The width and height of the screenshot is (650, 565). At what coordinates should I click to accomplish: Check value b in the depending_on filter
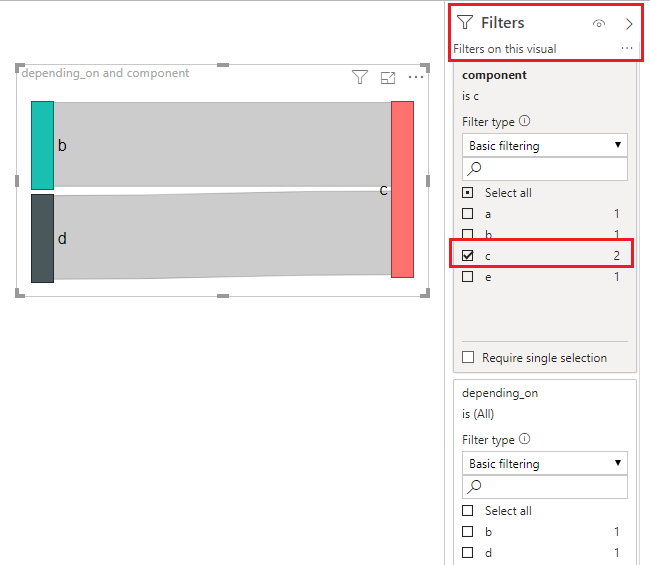[x=468, y=532]
